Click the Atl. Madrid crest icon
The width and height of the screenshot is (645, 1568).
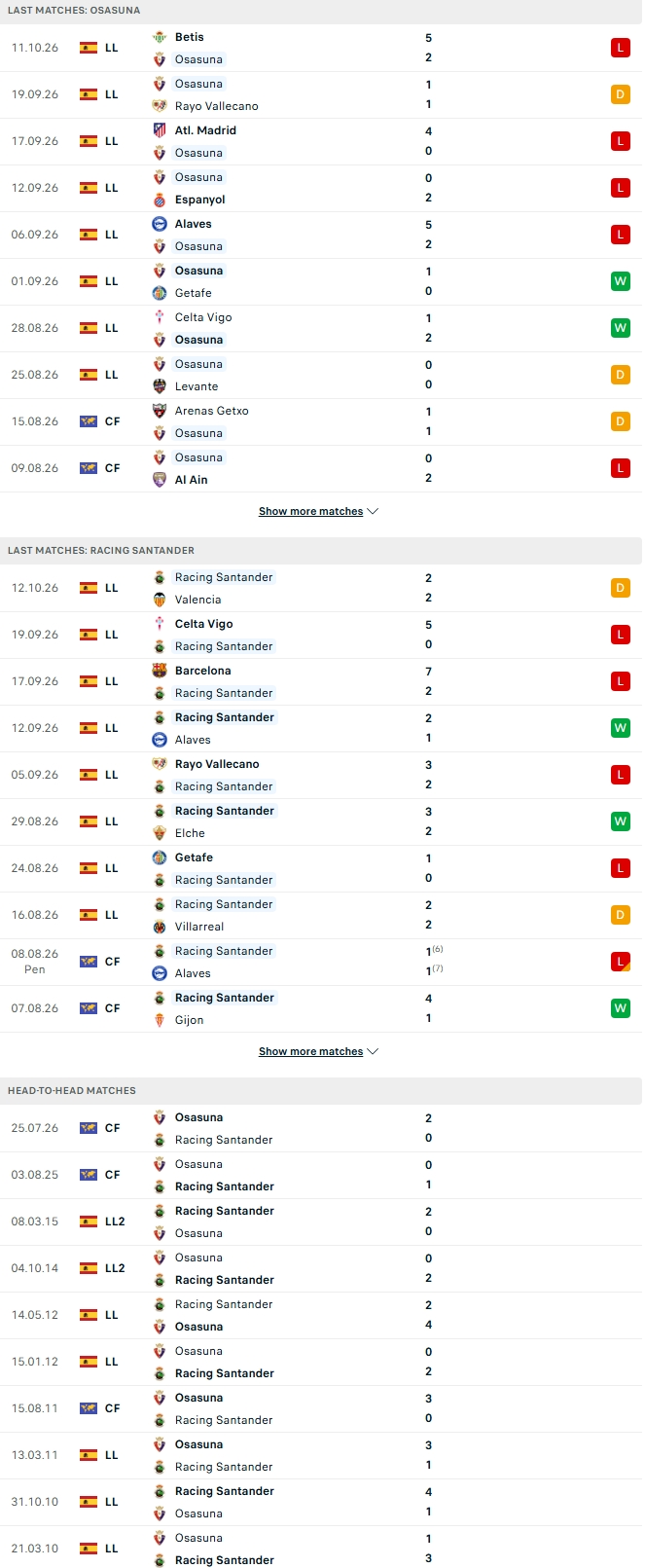pyautogui.click(x=160, y=130)
